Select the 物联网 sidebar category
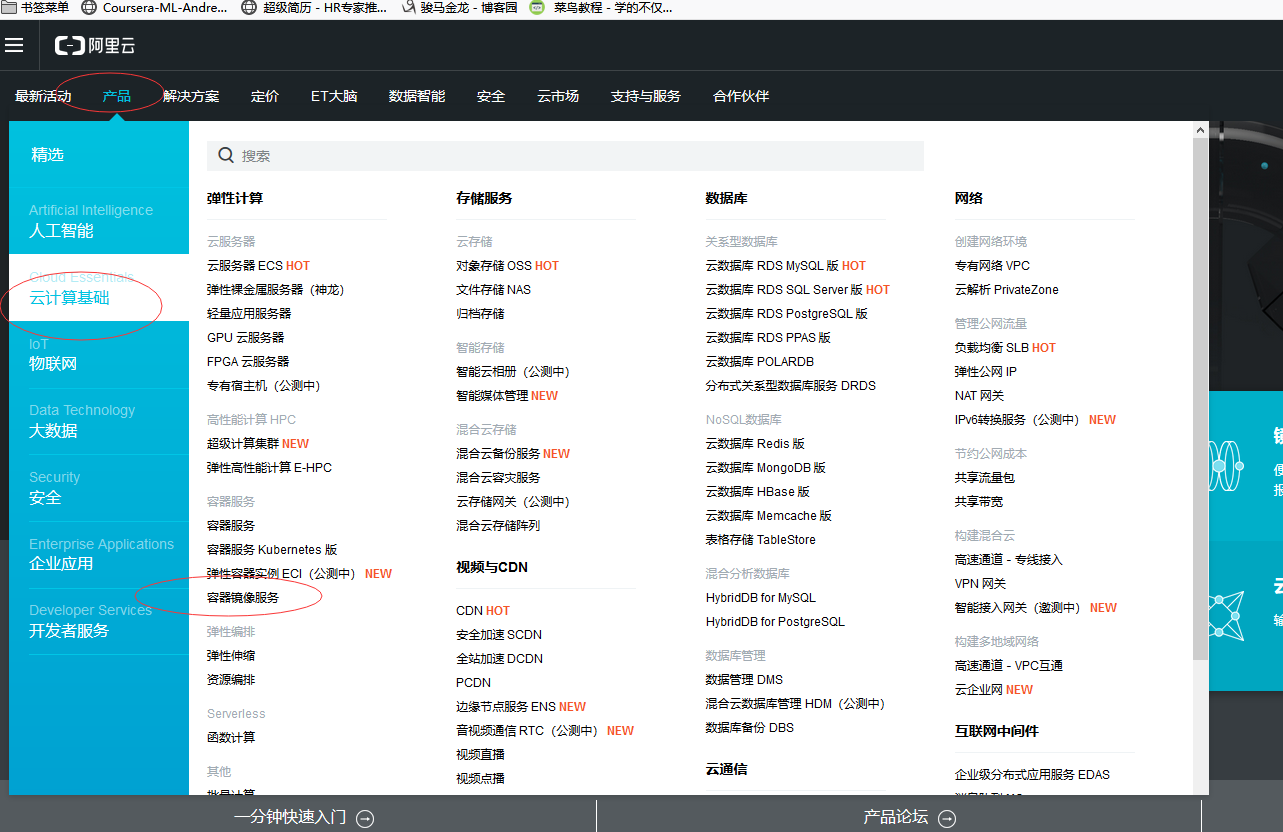Image resolution: width=1283 pixels, height=832 pixels. tap(99, 354)
